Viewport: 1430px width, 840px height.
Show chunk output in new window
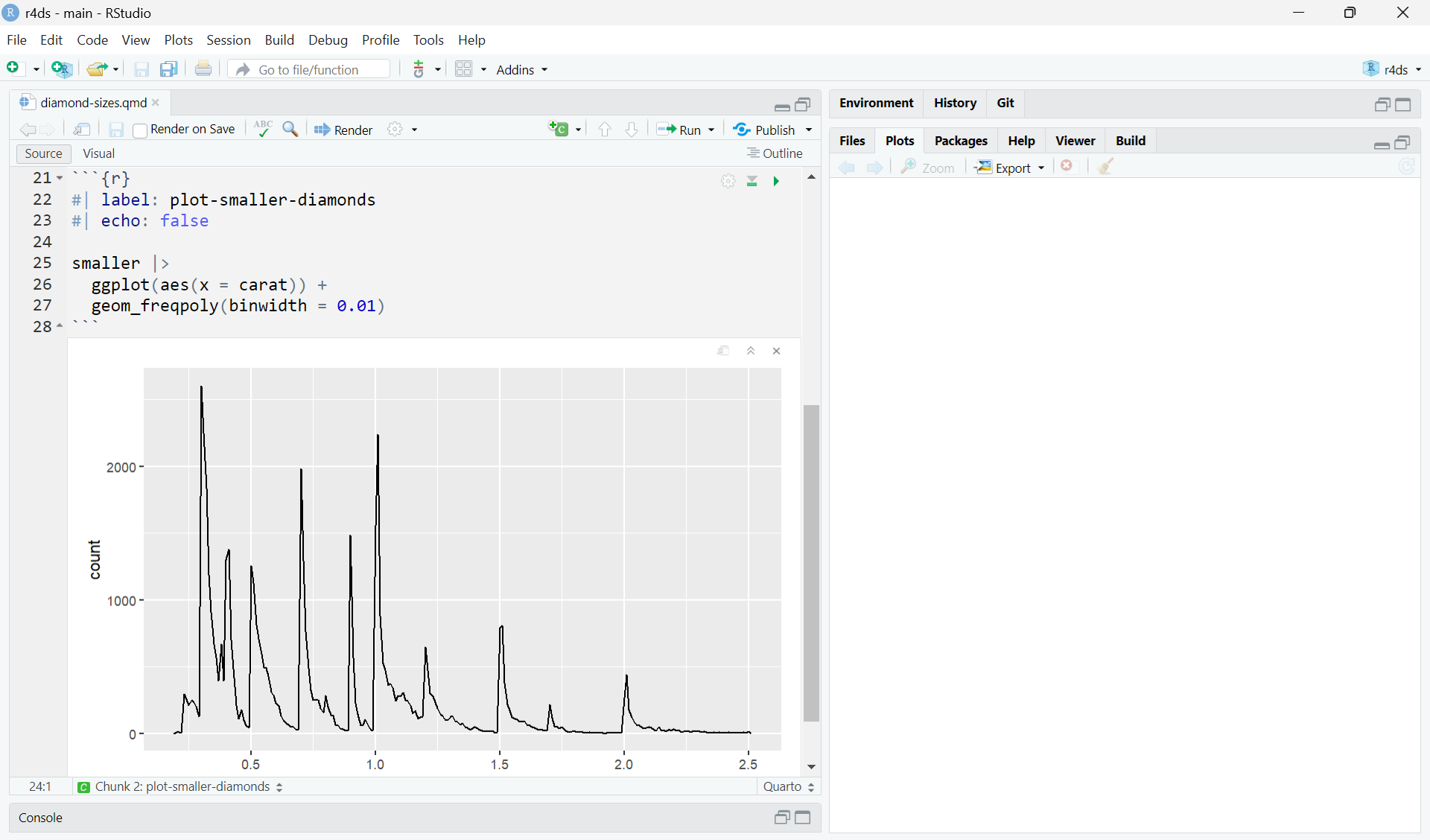pos(723,351)
